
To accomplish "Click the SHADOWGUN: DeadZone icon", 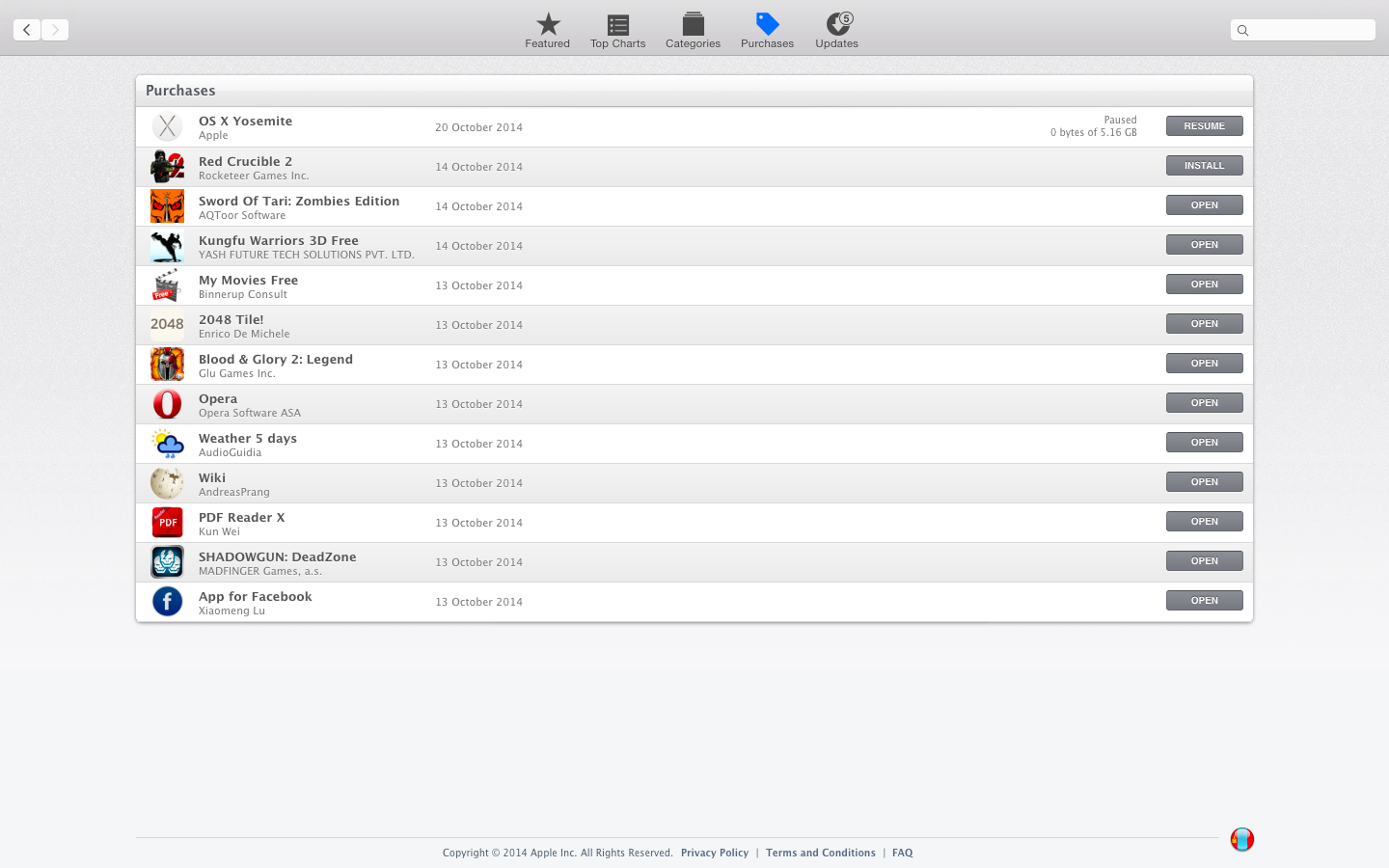I will coord(167,561).
